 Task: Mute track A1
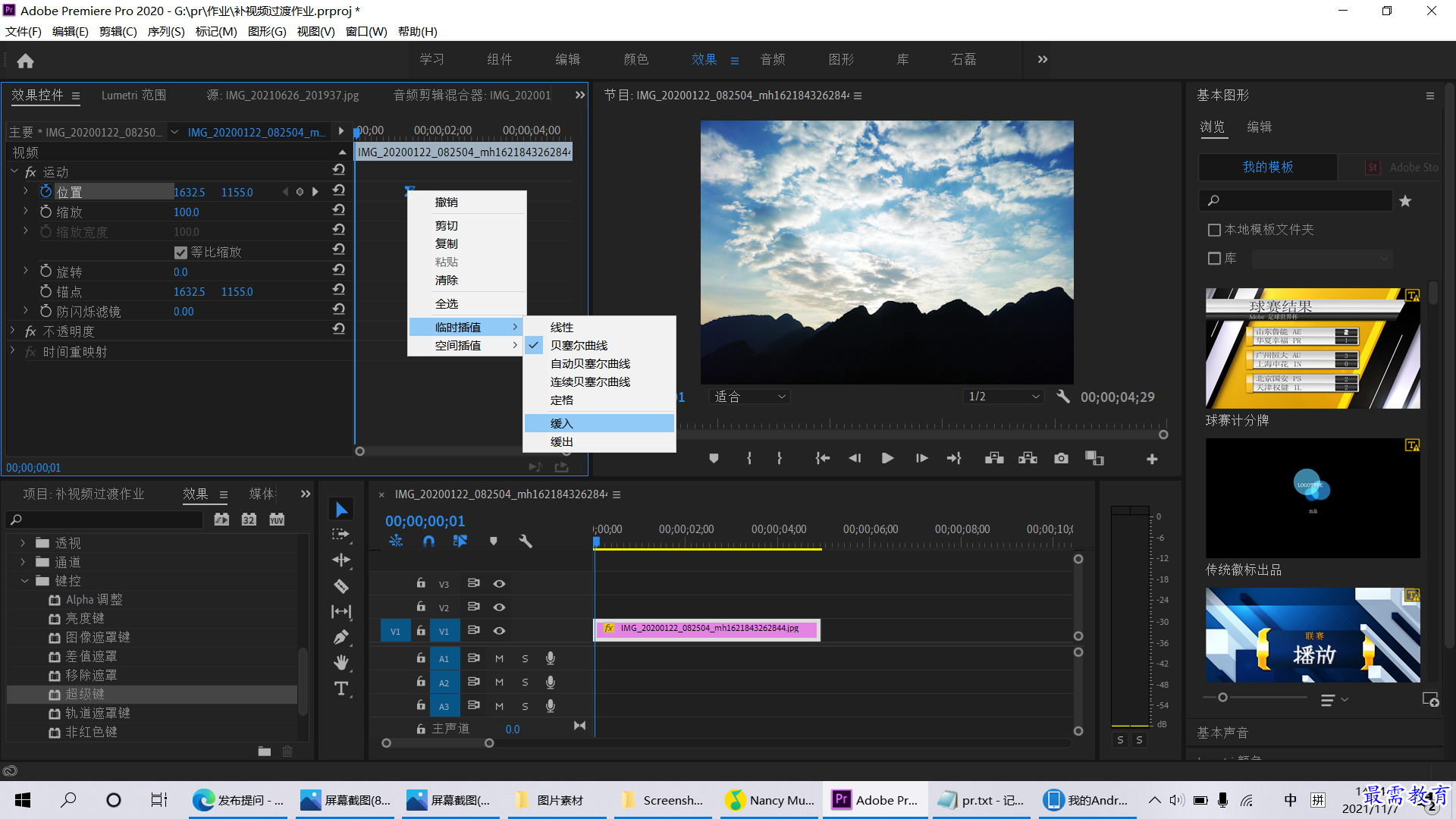[499, 659]
